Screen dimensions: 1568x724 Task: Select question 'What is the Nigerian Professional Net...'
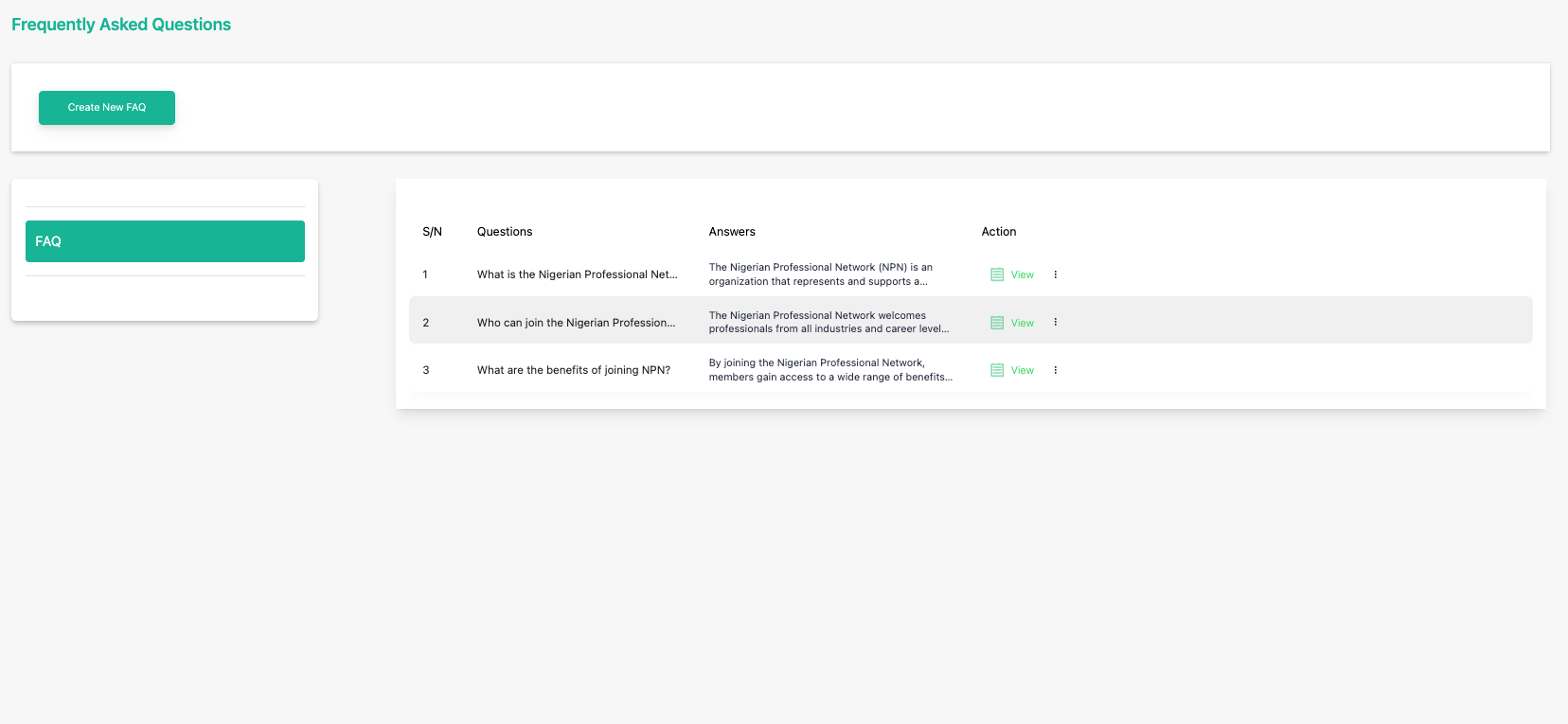578,274
